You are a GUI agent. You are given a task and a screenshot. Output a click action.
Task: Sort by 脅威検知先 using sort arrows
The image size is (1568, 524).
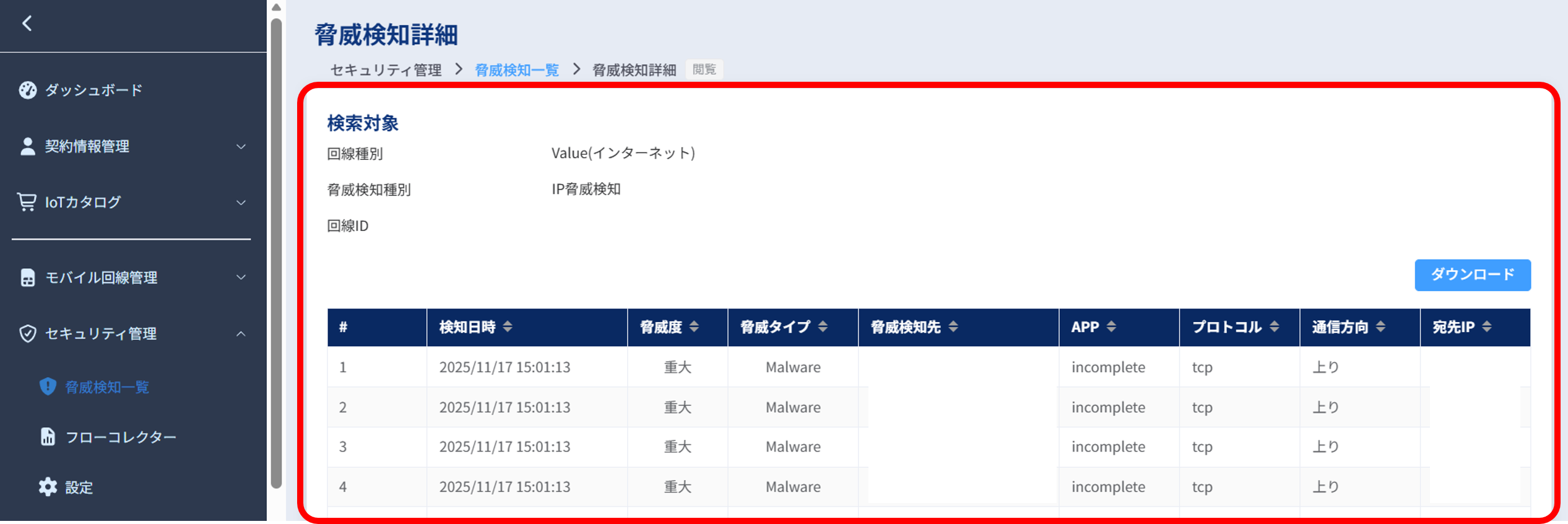953,327
